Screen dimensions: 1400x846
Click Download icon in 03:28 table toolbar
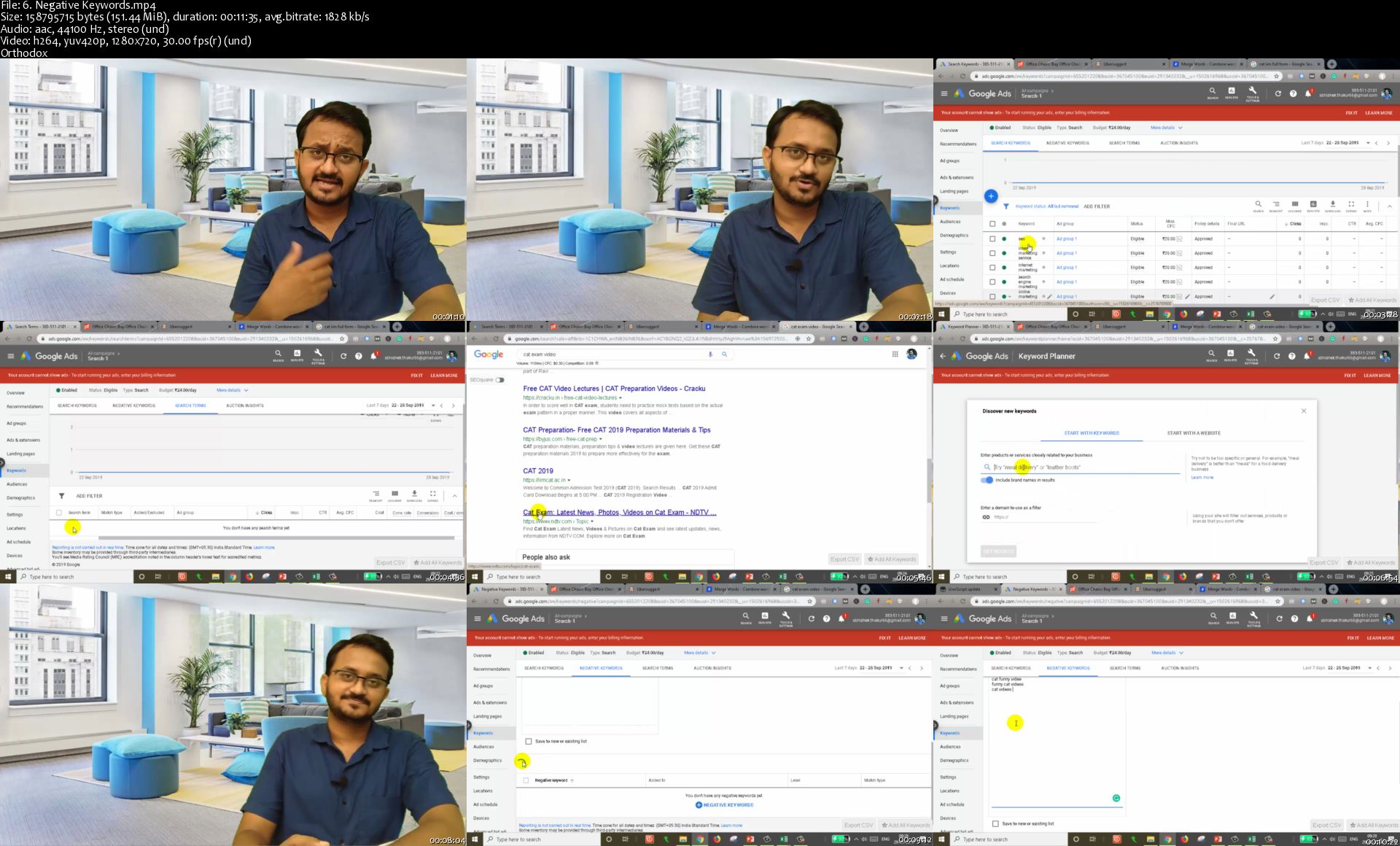(1332, 206)
